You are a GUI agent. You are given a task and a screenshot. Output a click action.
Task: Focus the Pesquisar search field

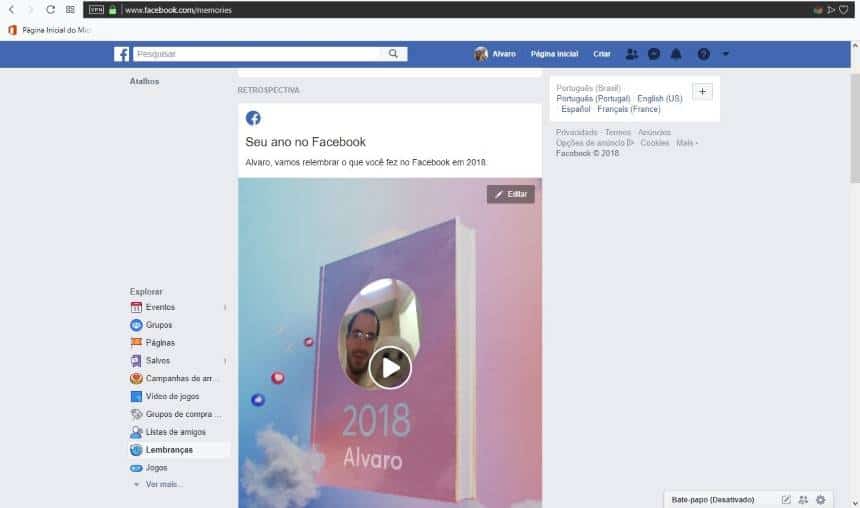click(x=257, y=54)
